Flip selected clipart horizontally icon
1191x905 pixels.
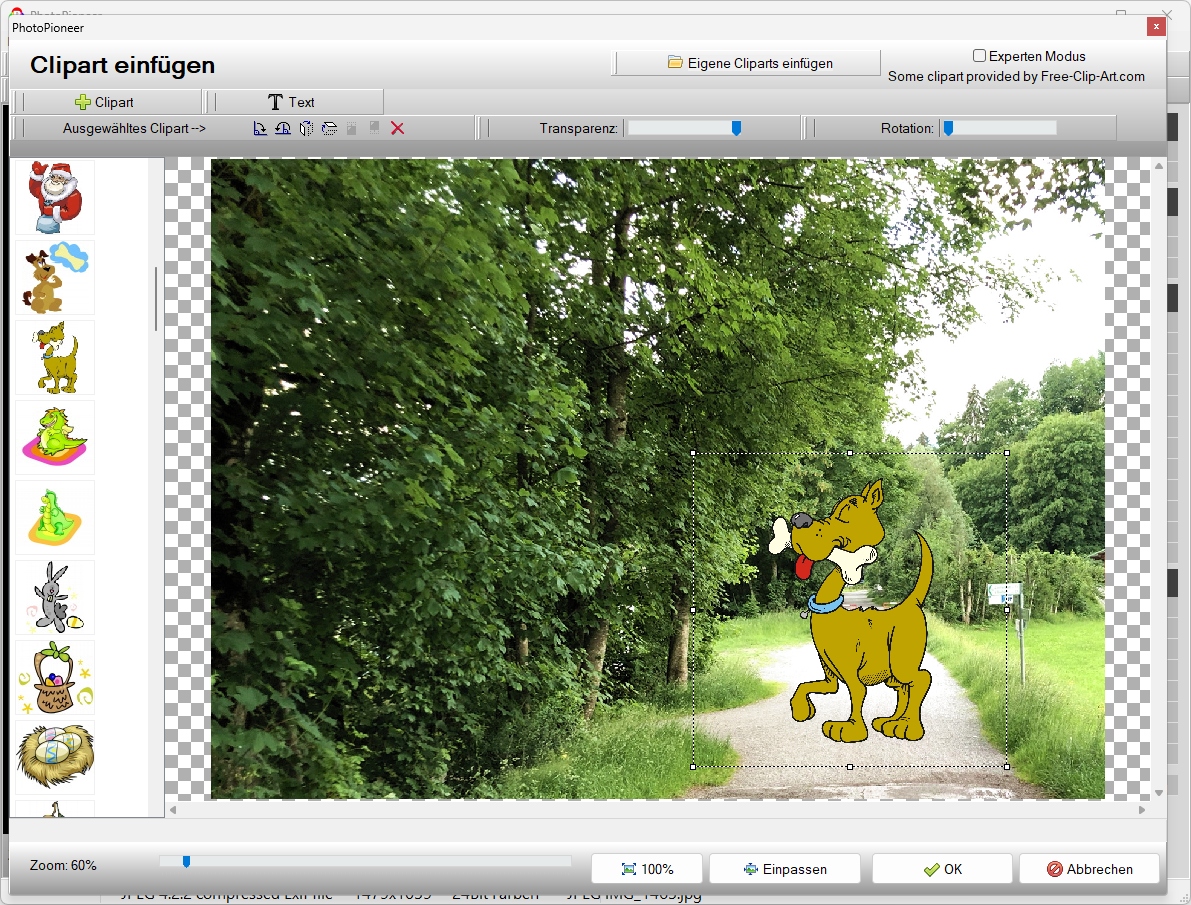click(x=306, y=128)
